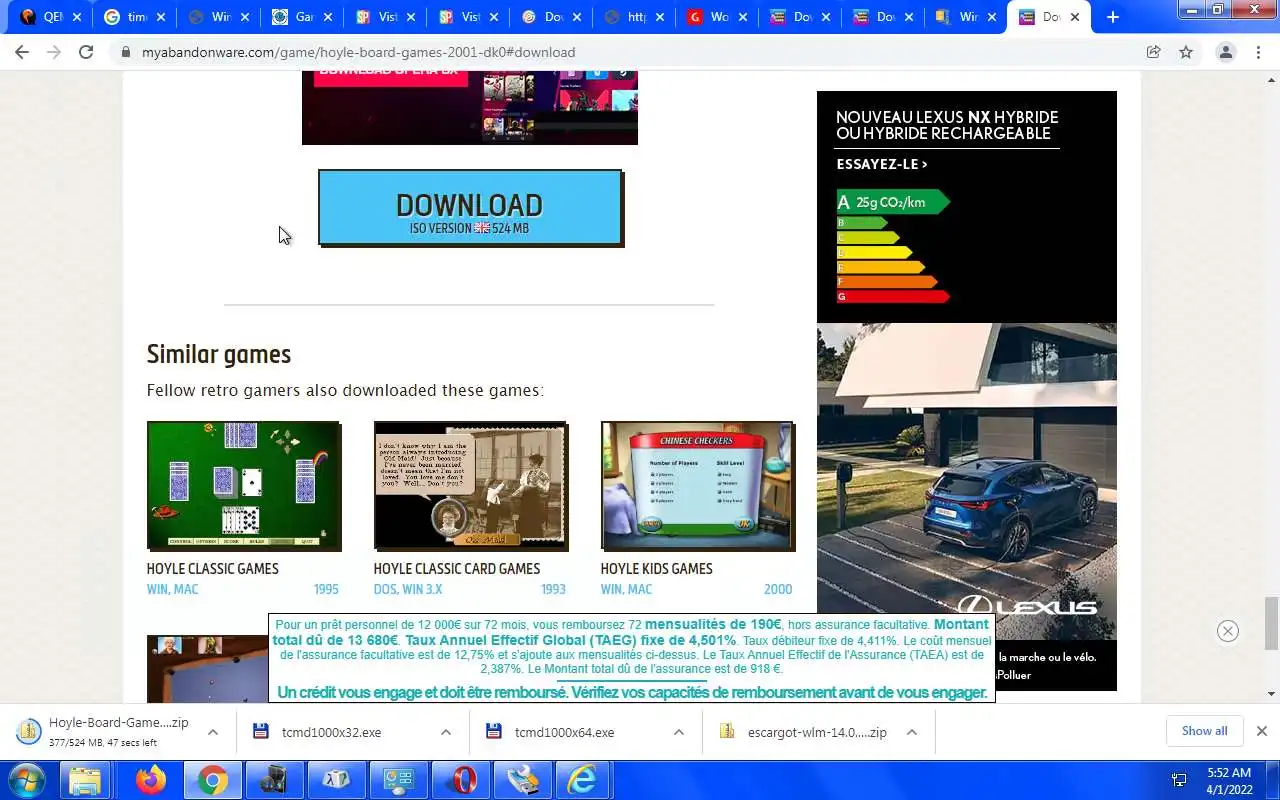
Task: Open the DOS, WIN 3.X platform link
Action: [x=407, y=589]
